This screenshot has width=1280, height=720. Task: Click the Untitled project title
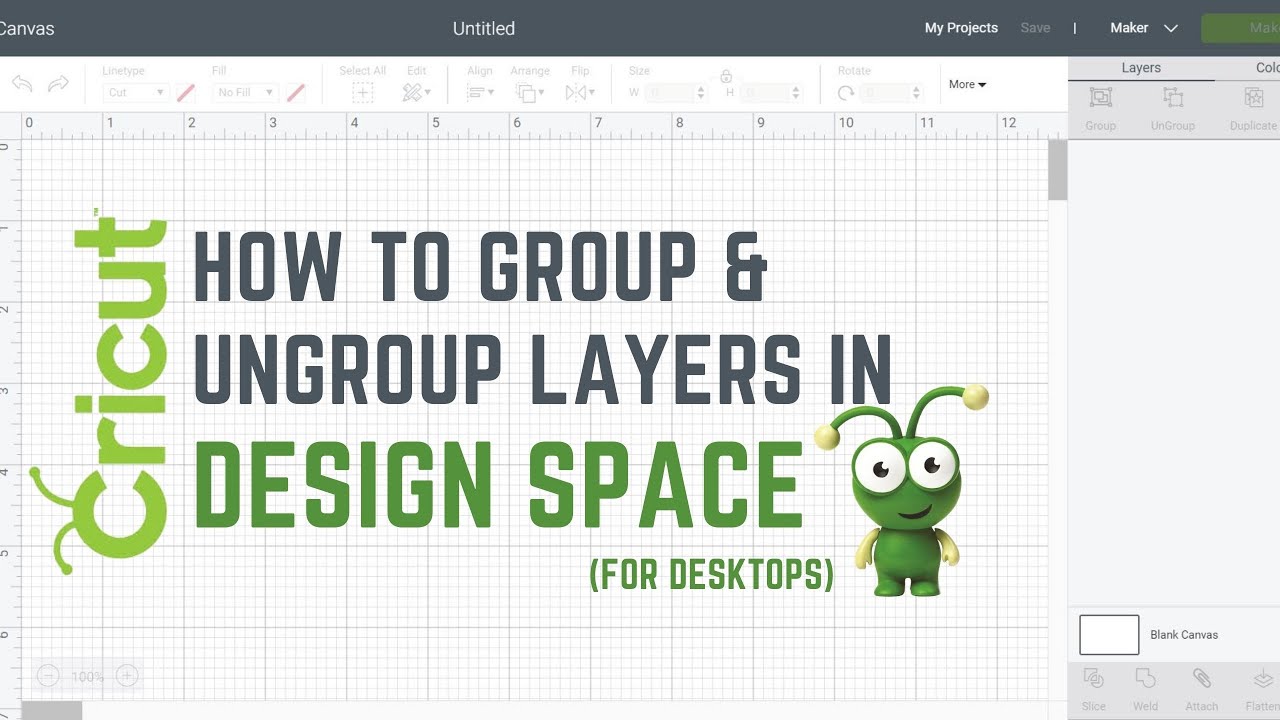tap(484, 28)
